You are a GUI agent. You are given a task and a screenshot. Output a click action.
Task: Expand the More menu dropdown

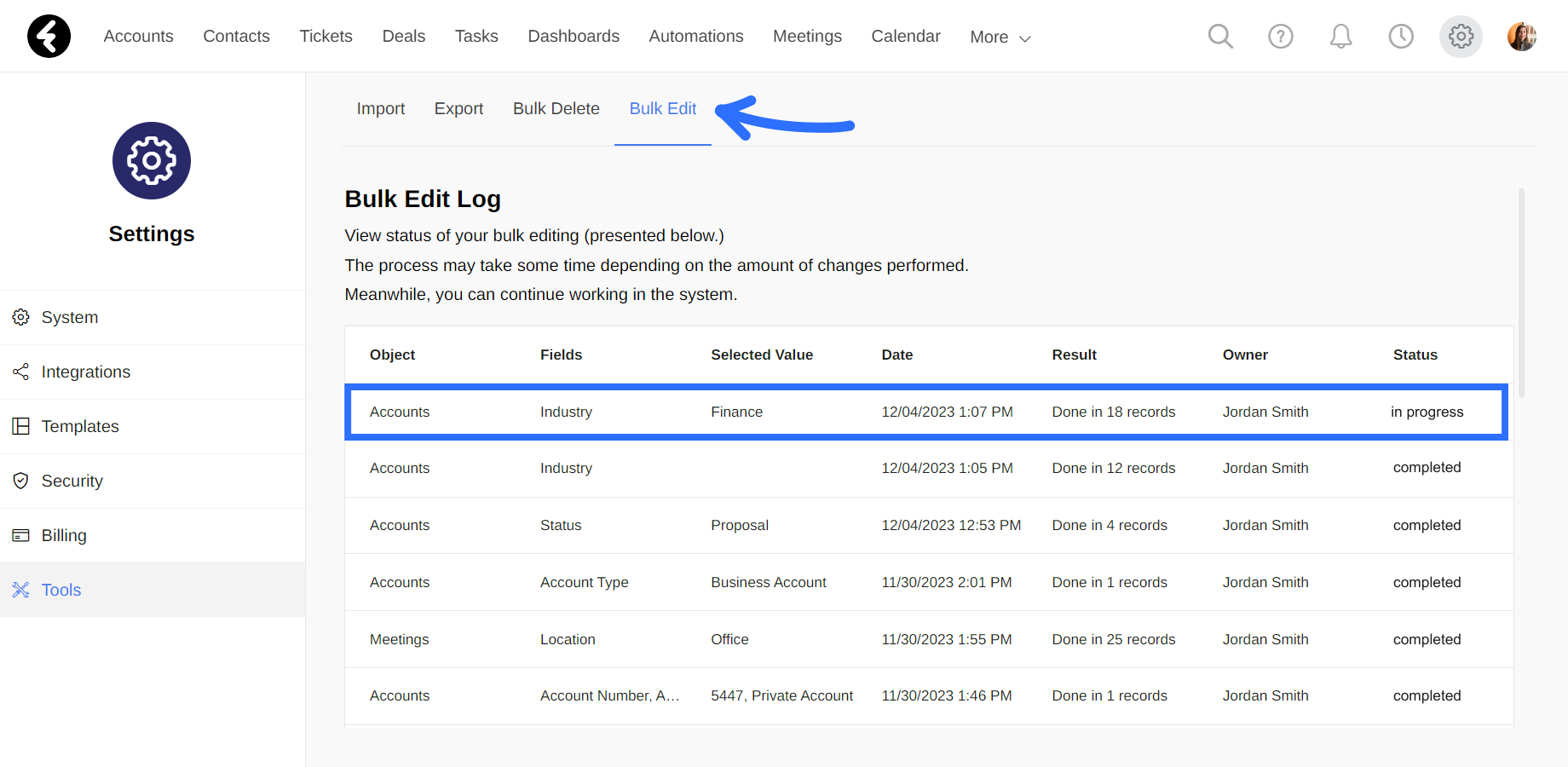click(x=1000, y=37)
